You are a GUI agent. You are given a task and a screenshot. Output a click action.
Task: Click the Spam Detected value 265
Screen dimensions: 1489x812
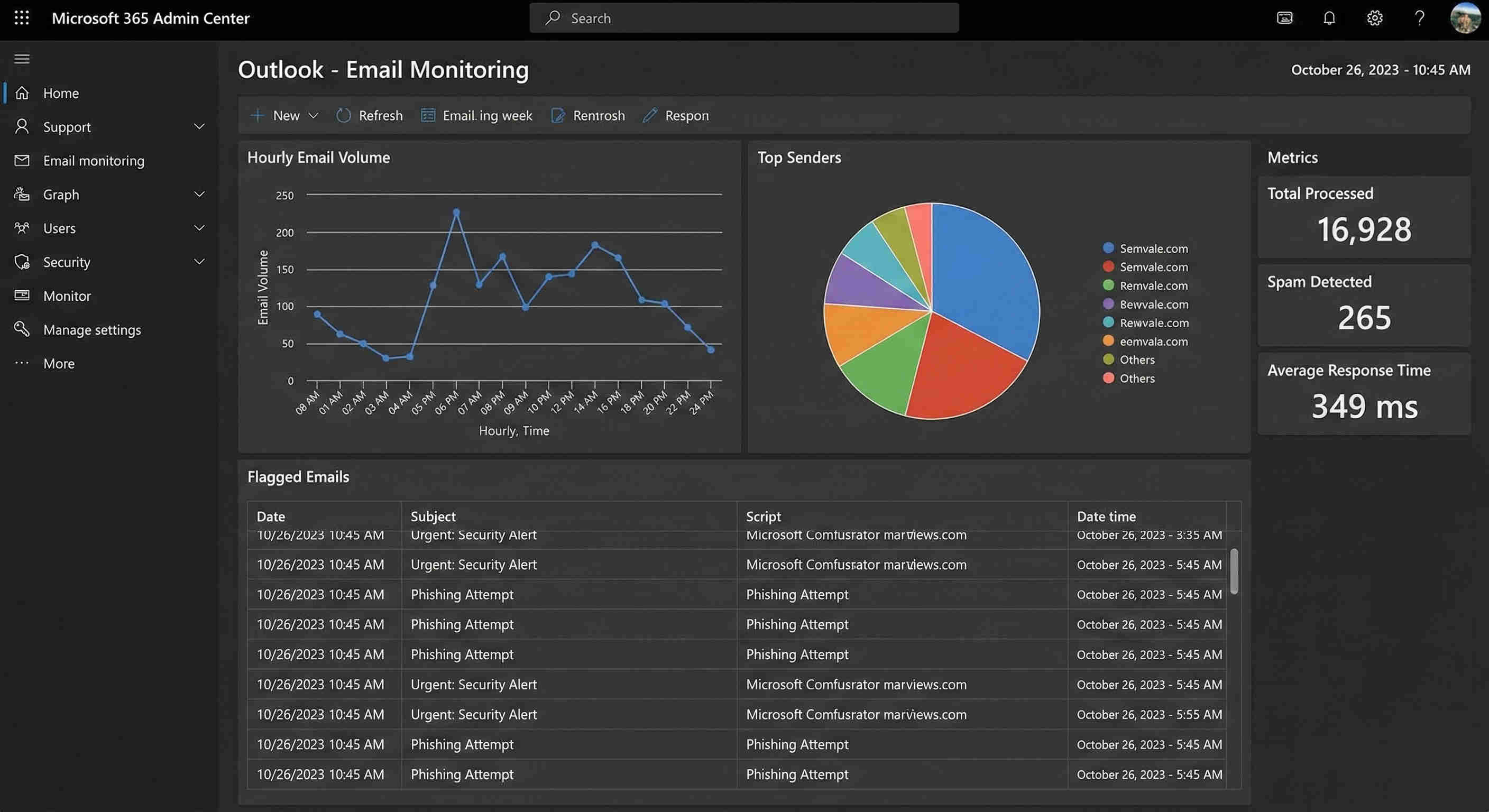(1364, 317)
